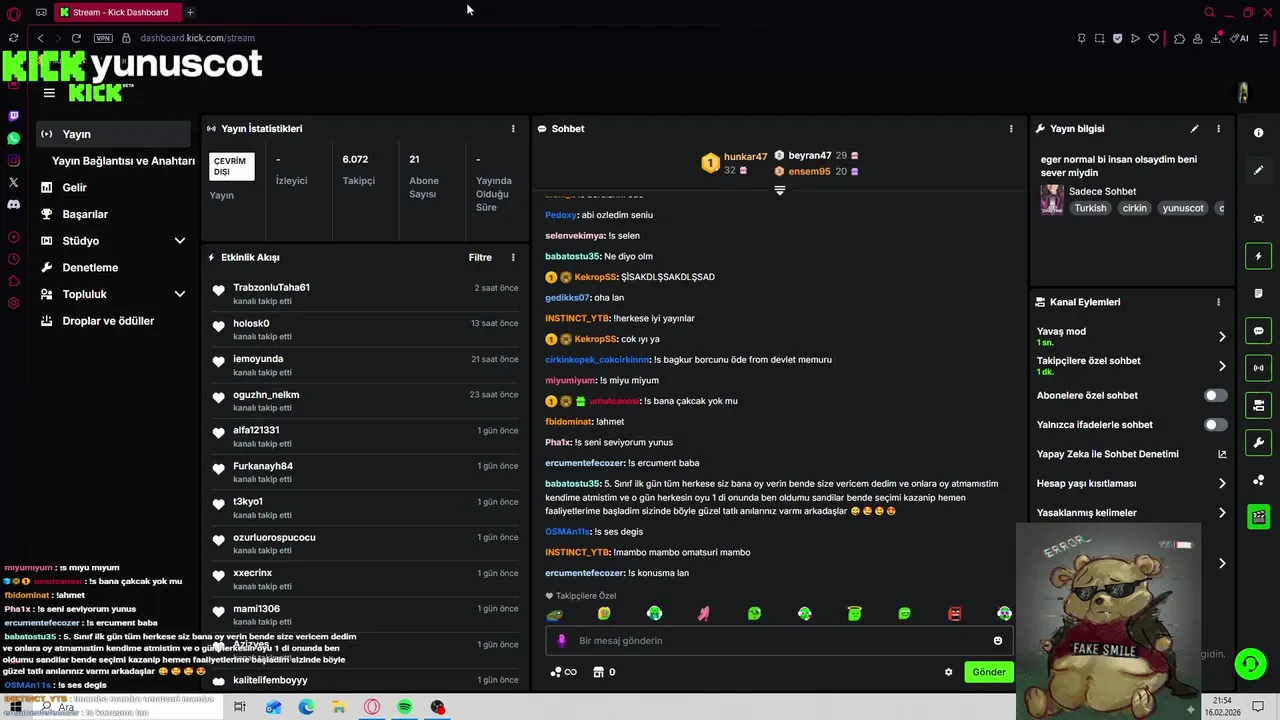Open Yavaş mod options chevron
The height and width of the screenshot is (720, 1280).
(x=1222, y=337)
